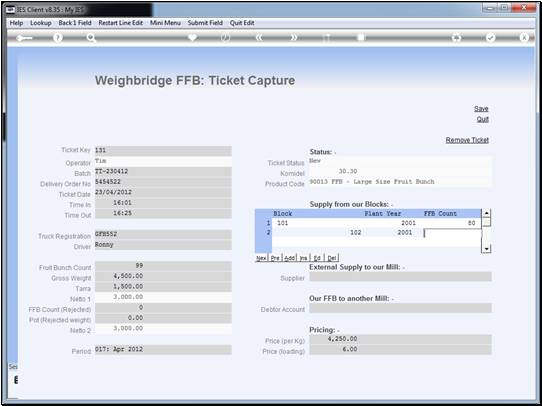Click the Debtor Account input field
This screenshot has width=542, height=406.
400,308
